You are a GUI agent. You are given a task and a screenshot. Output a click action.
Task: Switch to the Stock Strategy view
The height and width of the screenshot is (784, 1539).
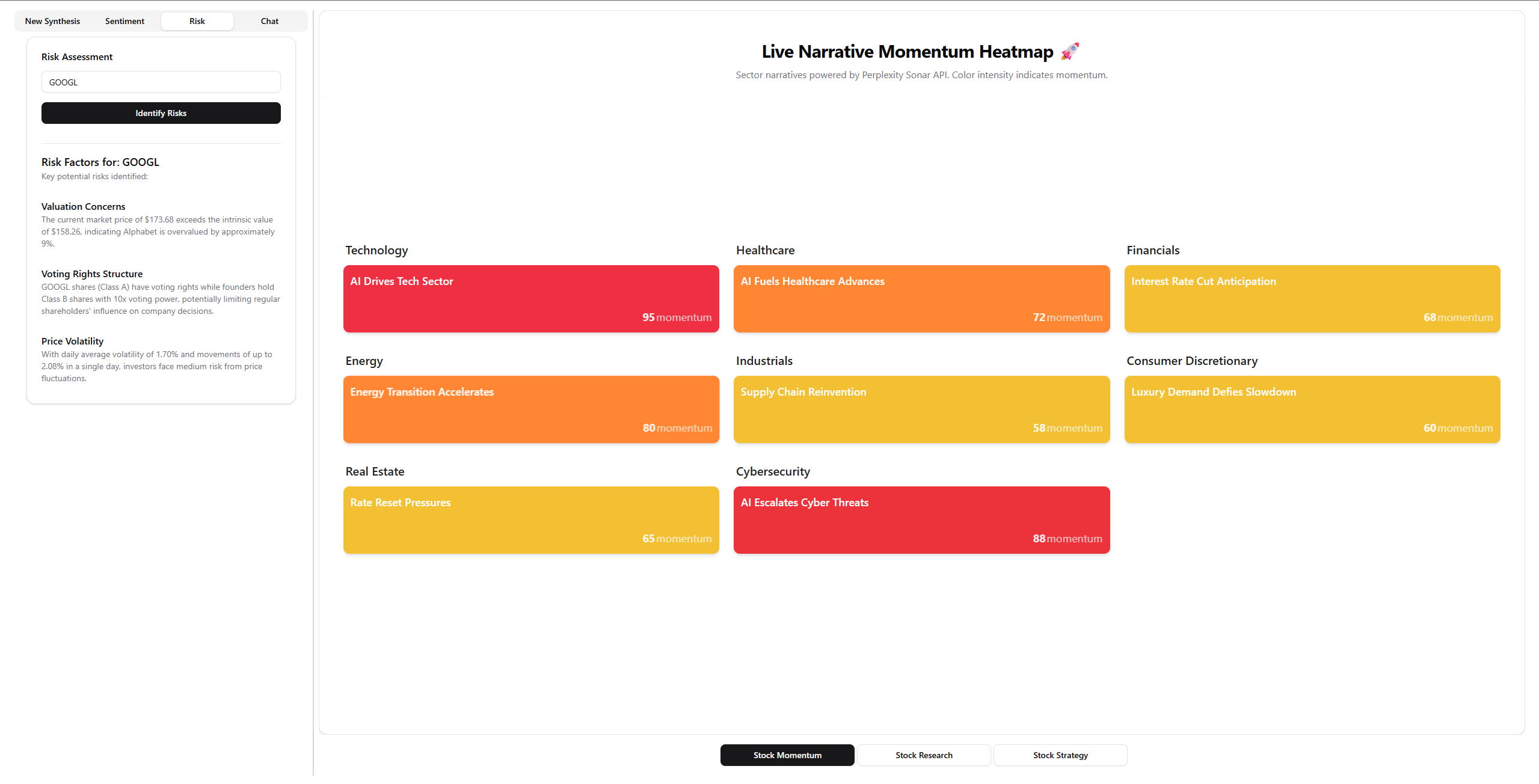pos(1060,755)
